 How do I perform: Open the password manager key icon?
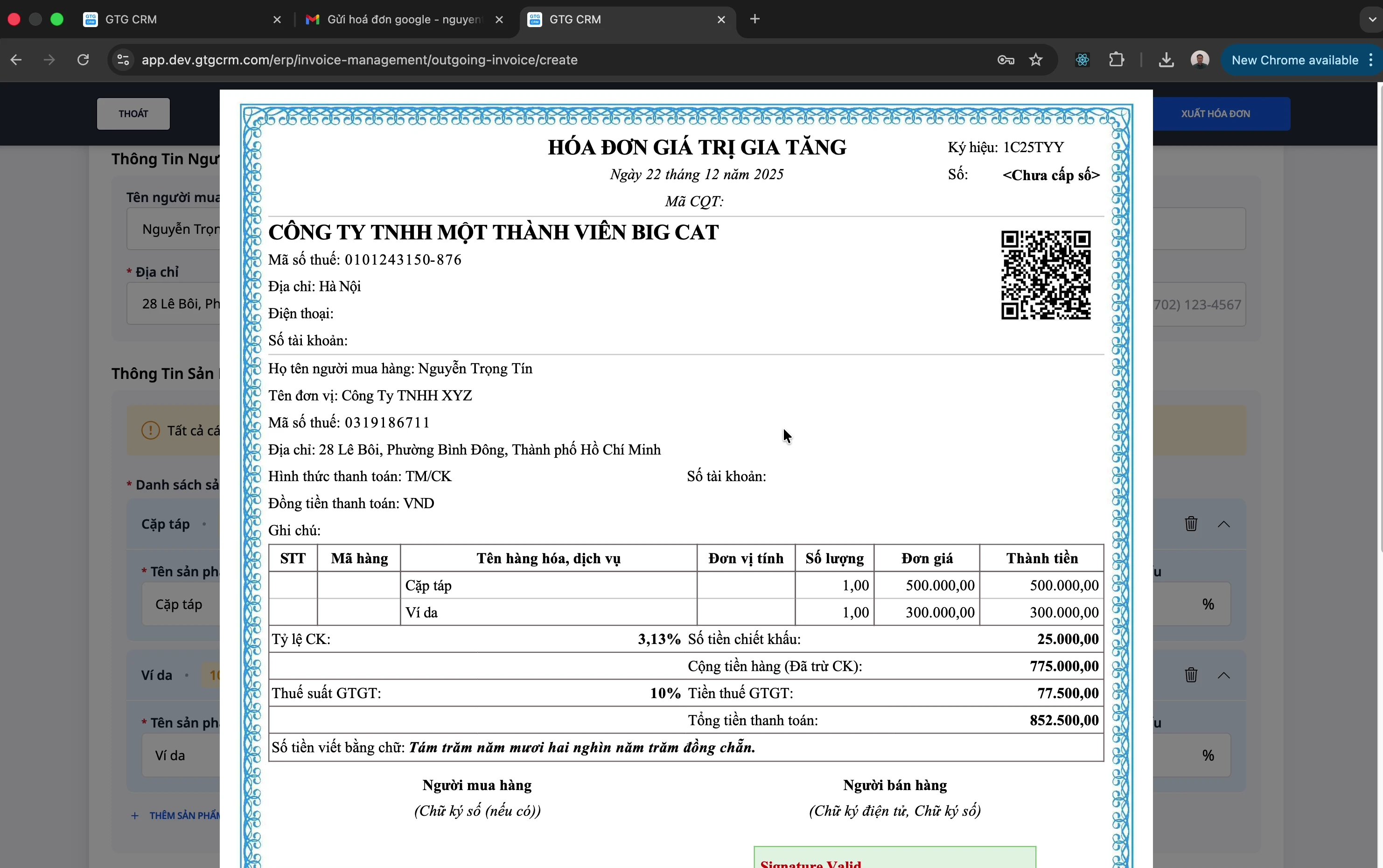[1006, 60]
